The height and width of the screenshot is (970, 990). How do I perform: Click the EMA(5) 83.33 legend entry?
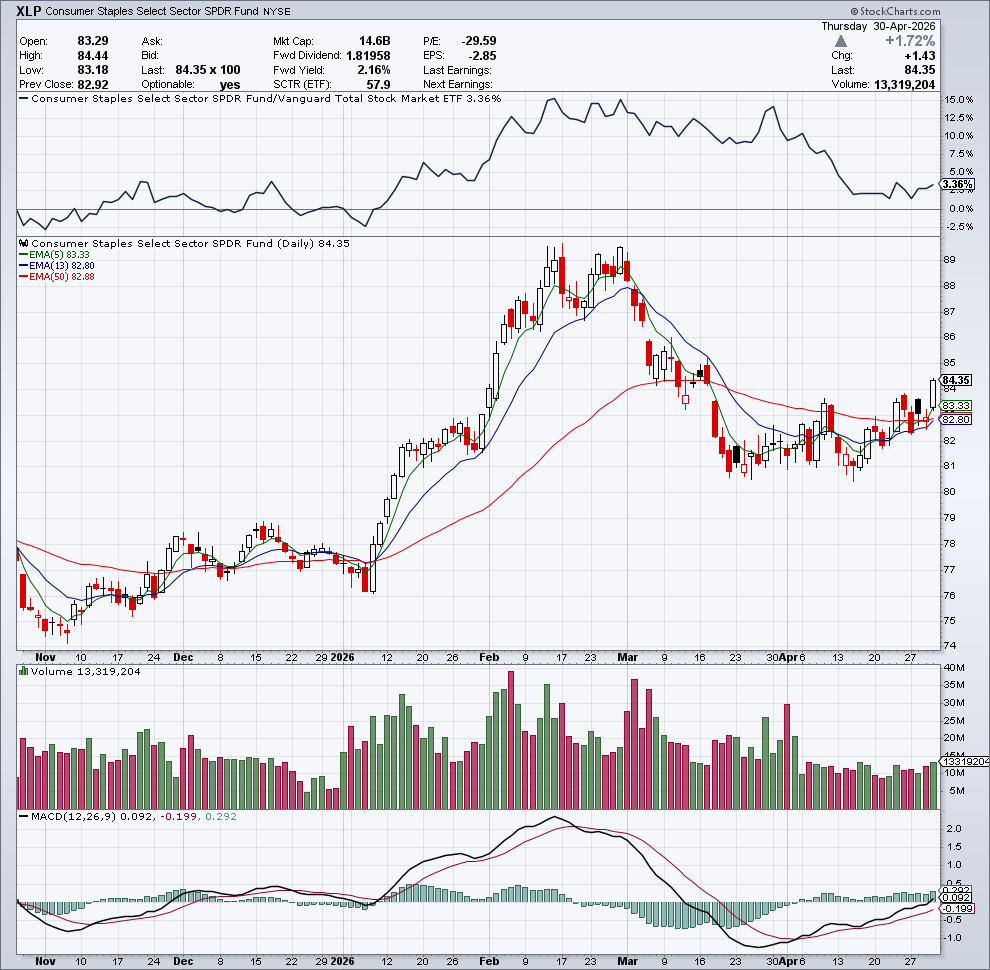(55, 254)
